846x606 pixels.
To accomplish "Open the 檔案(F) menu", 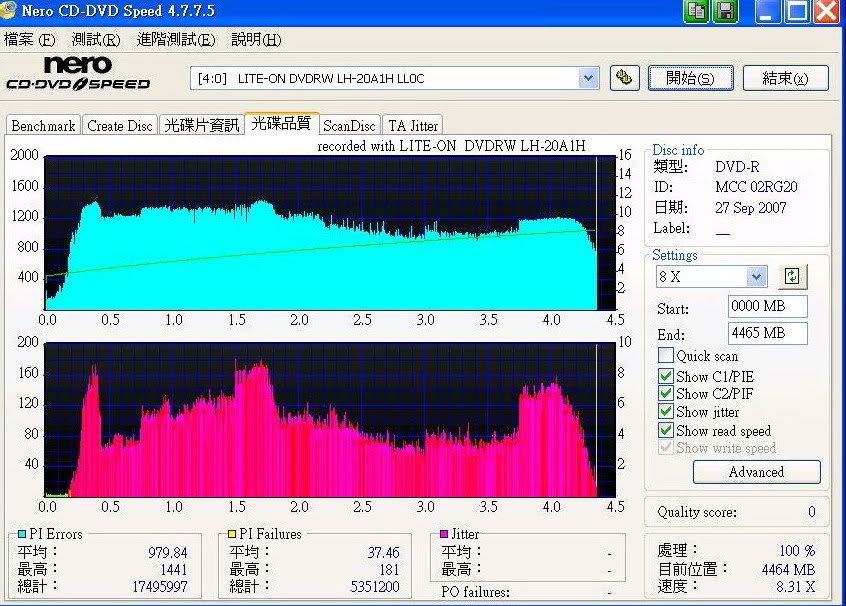I will coord(29,39).
